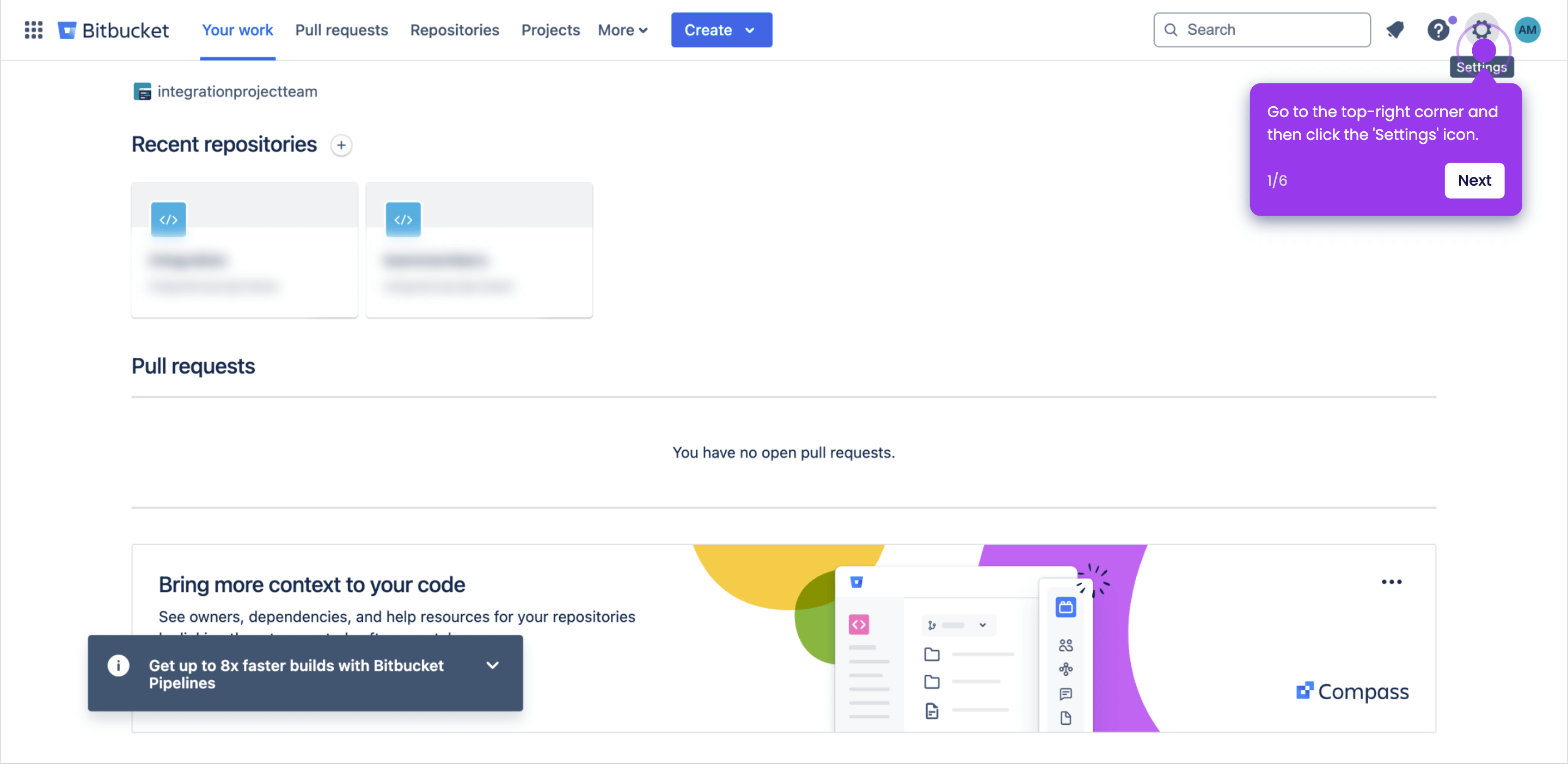Click the info icon in Pipelines banner
The width and height of the screenshot is (1568, 764).
point(118,665)
